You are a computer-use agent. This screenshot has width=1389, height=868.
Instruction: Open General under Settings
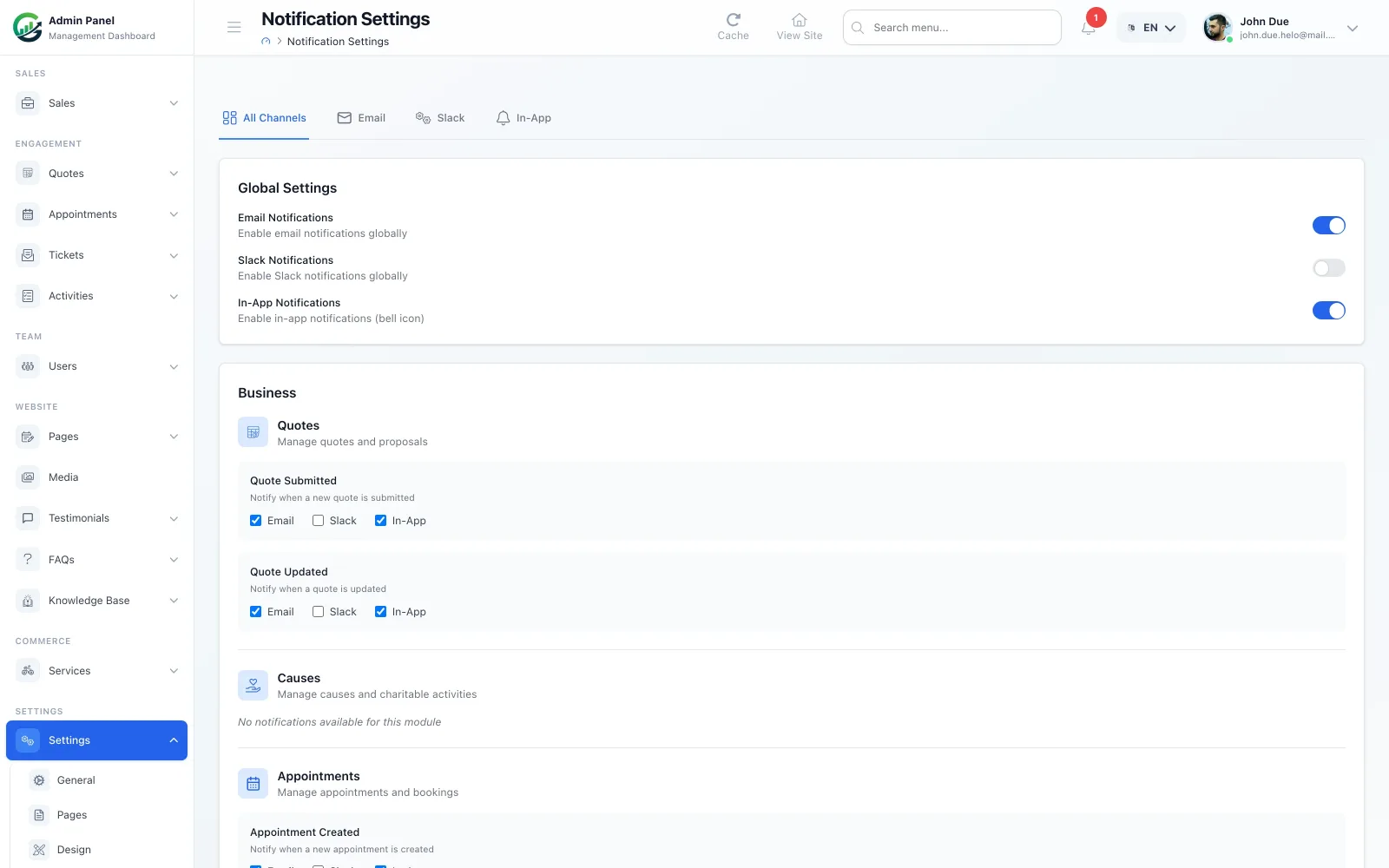(x=76, y=780)
